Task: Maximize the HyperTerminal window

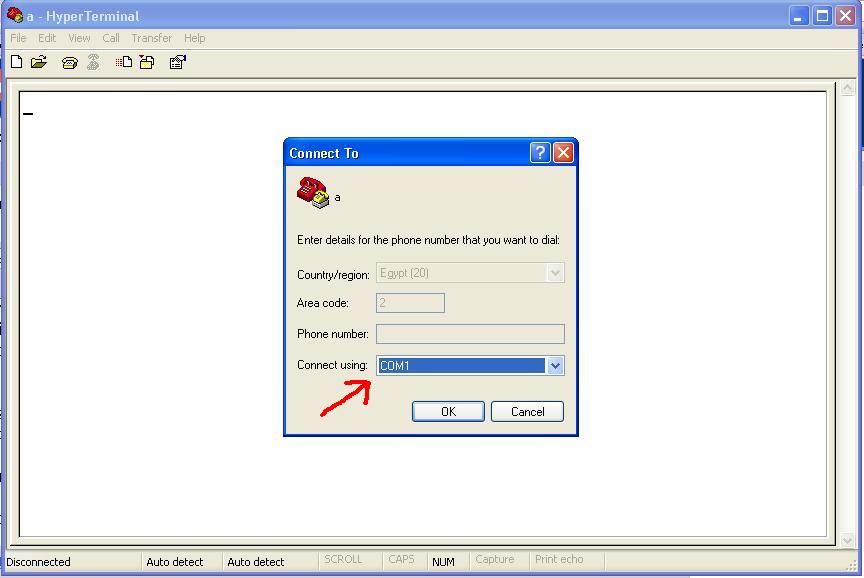Action: click(822, 15)
